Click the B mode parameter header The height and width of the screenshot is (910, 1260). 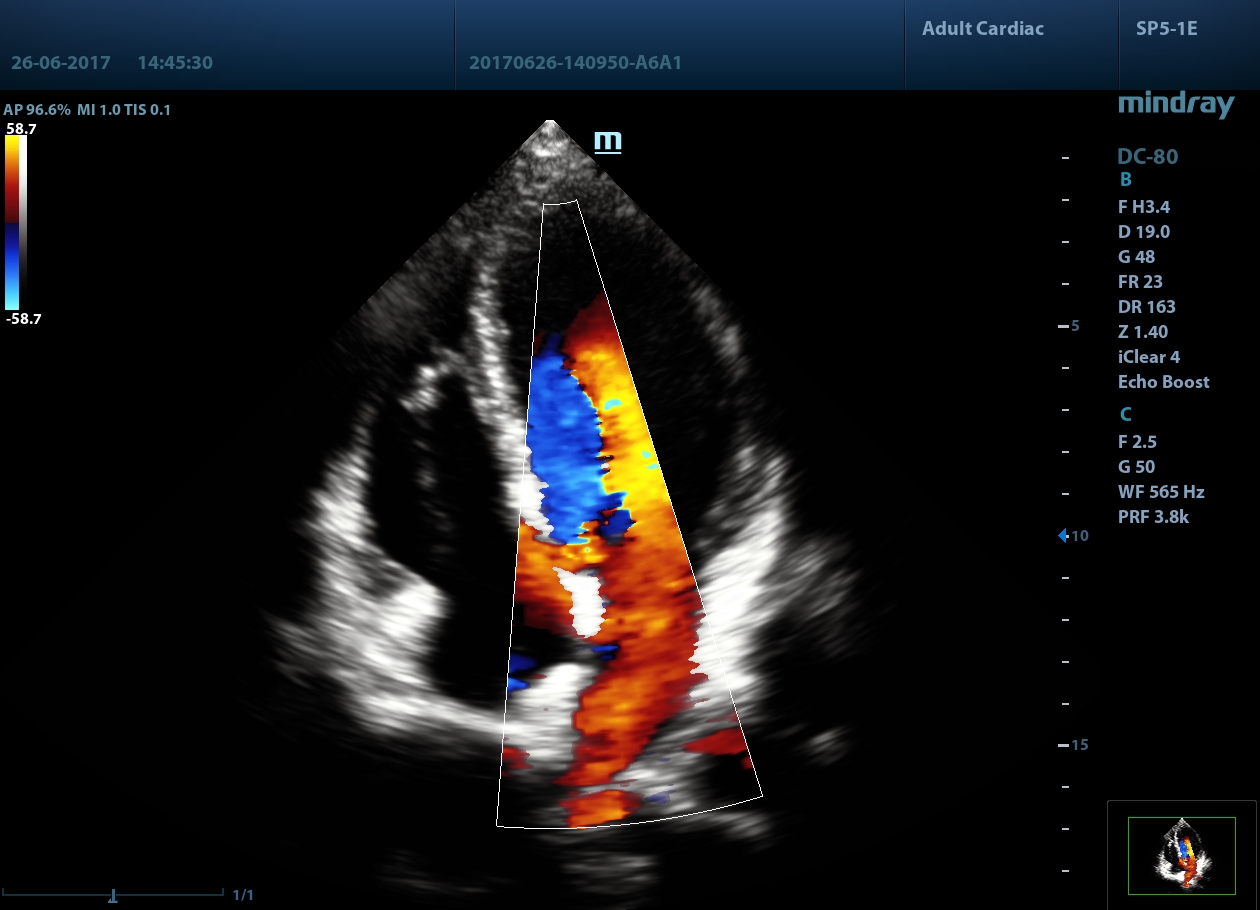[1125, 180]
